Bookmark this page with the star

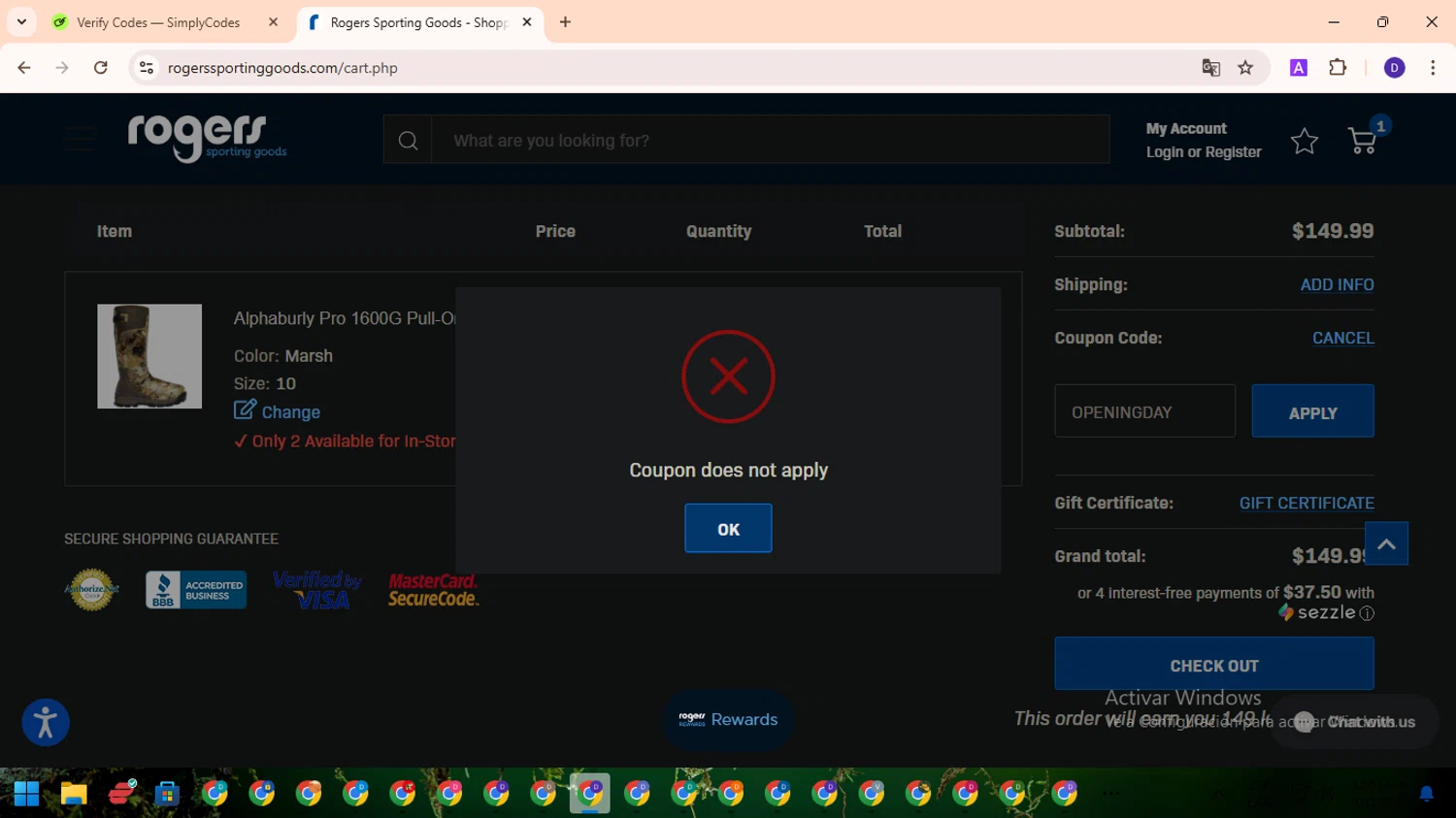pos(1245,68)
